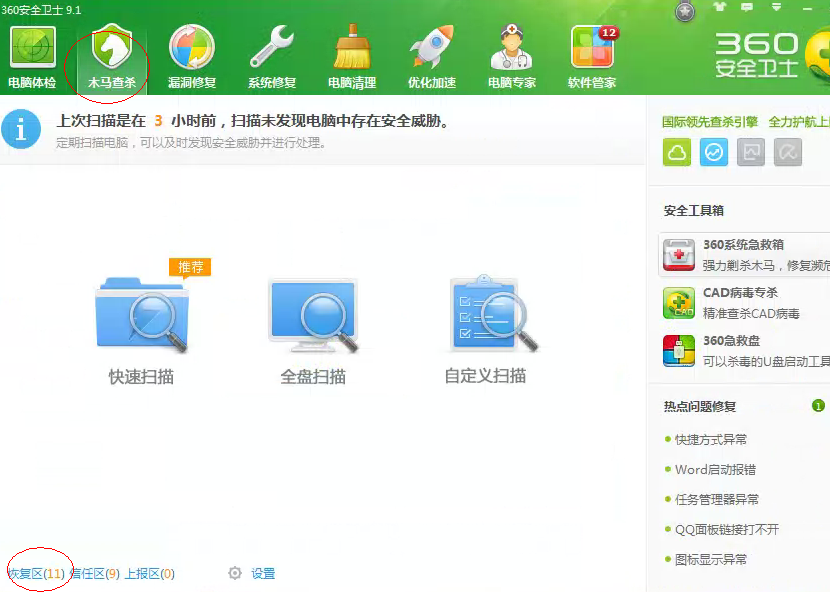Open 设置 via the gear icon
This screenshot has height=592, width=830.
(251, 573)
